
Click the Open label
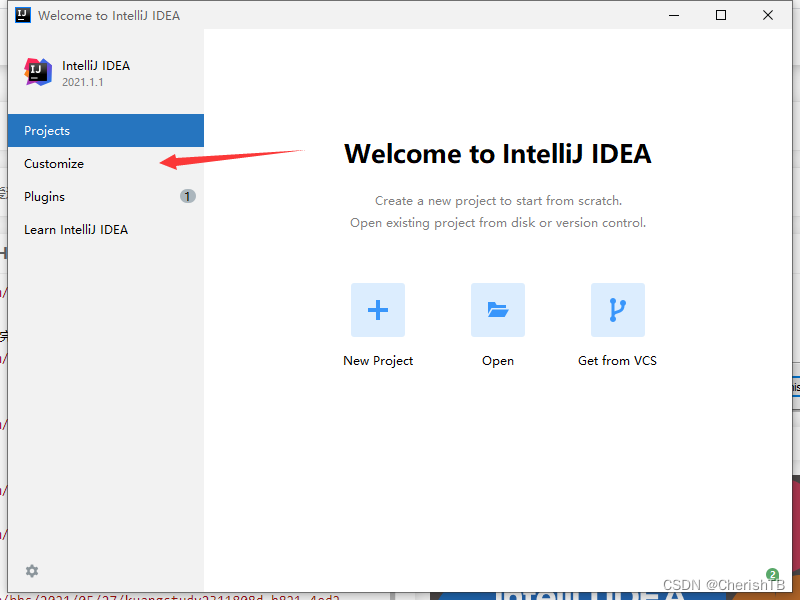pos(498,361)
